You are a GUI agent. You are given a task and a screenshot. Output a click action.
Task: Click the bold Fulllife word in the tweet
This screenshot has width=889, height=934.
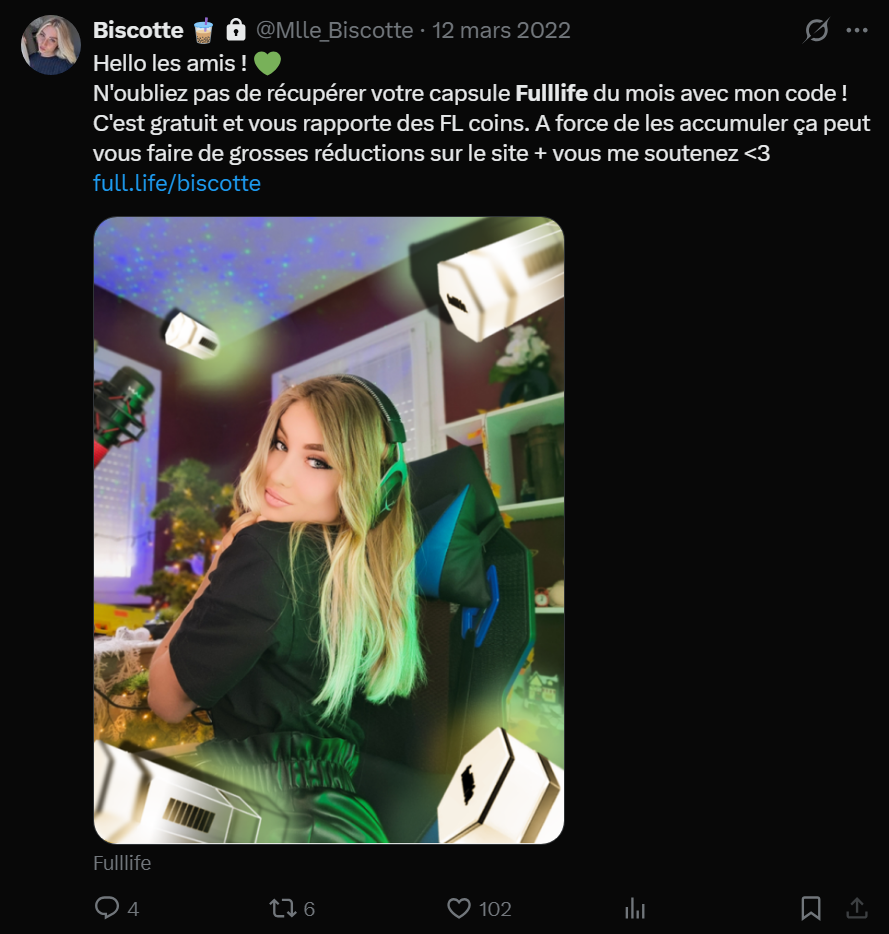pos(551,95)
